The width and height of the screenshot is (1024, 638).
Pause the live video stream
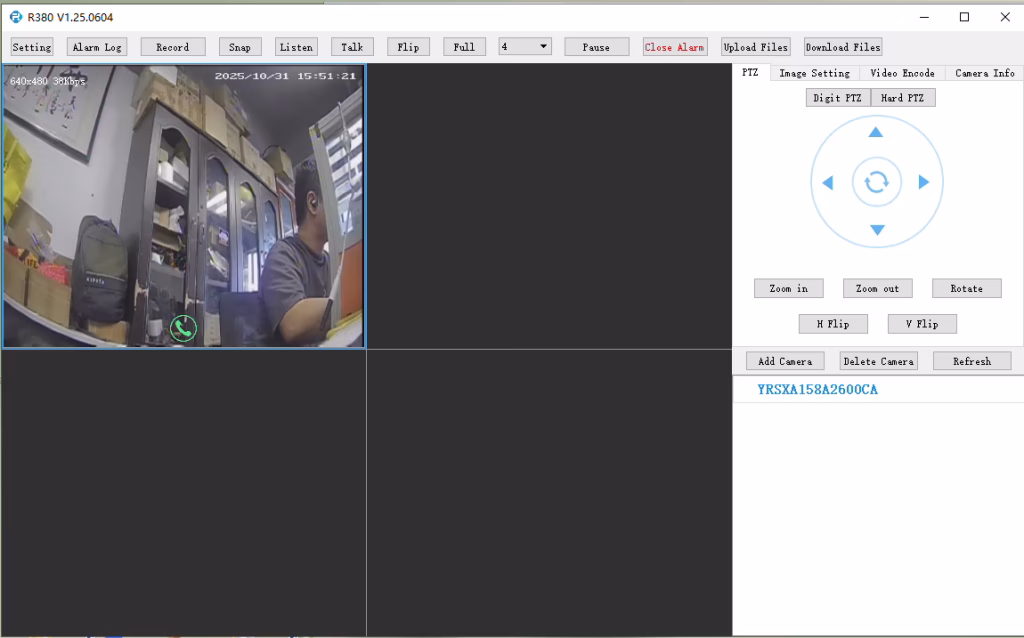[x=596, y=46]
